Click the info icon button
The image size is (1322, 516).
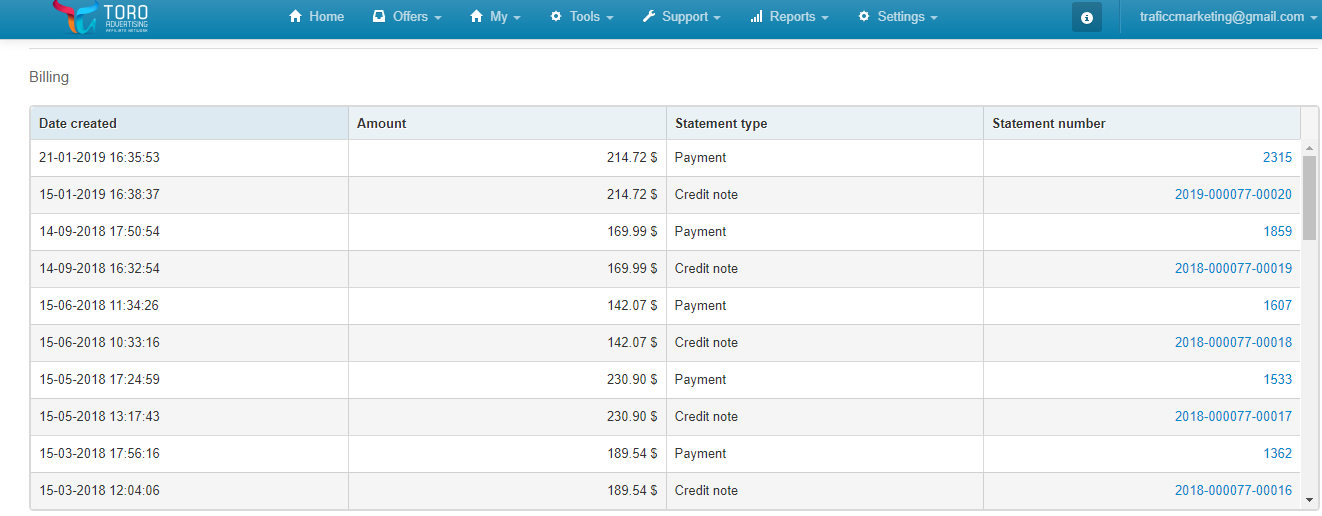click(1087, 17)
